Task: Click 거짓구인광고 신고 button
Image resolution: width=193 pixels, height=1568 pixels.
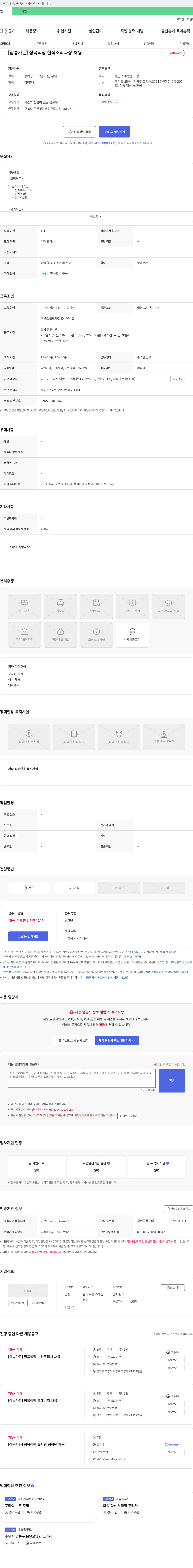Action: tap(178, 1208)
